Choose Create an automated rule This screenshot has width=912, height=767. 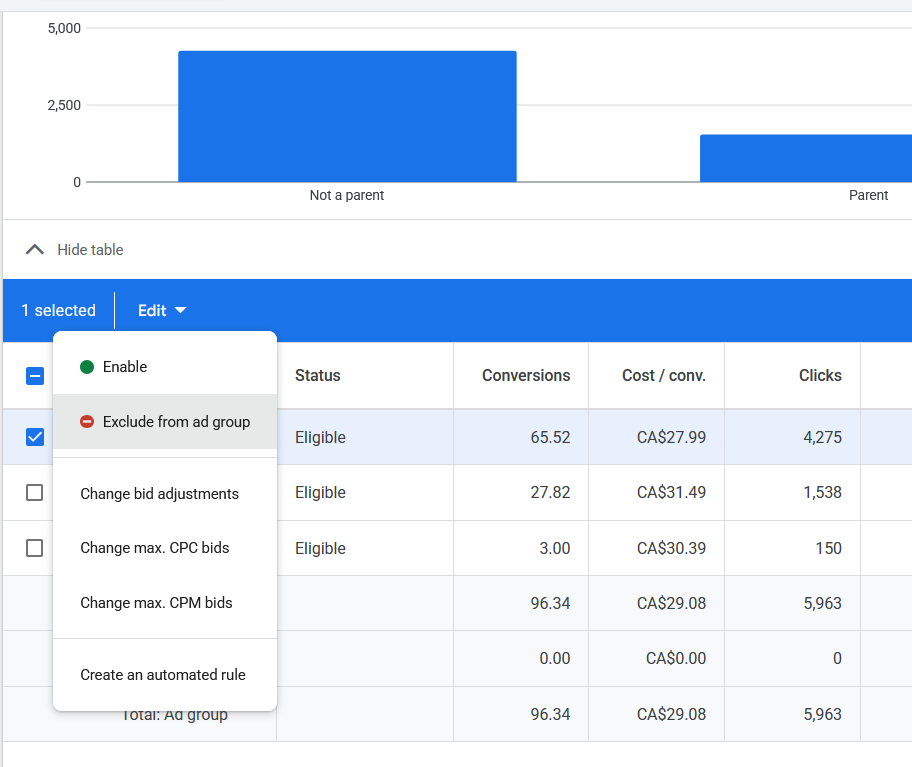pyautogui.click(x=165, y=675)
